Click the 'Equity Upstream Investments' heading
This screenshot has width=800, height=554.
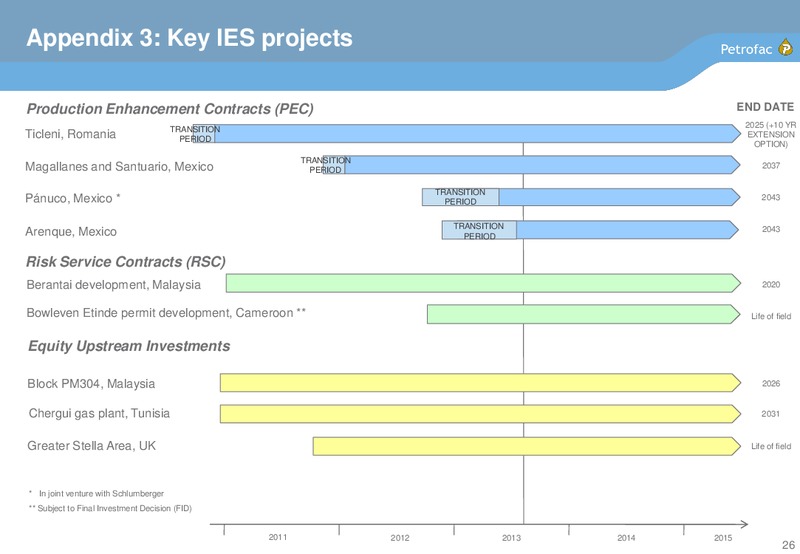click(129, 346)
